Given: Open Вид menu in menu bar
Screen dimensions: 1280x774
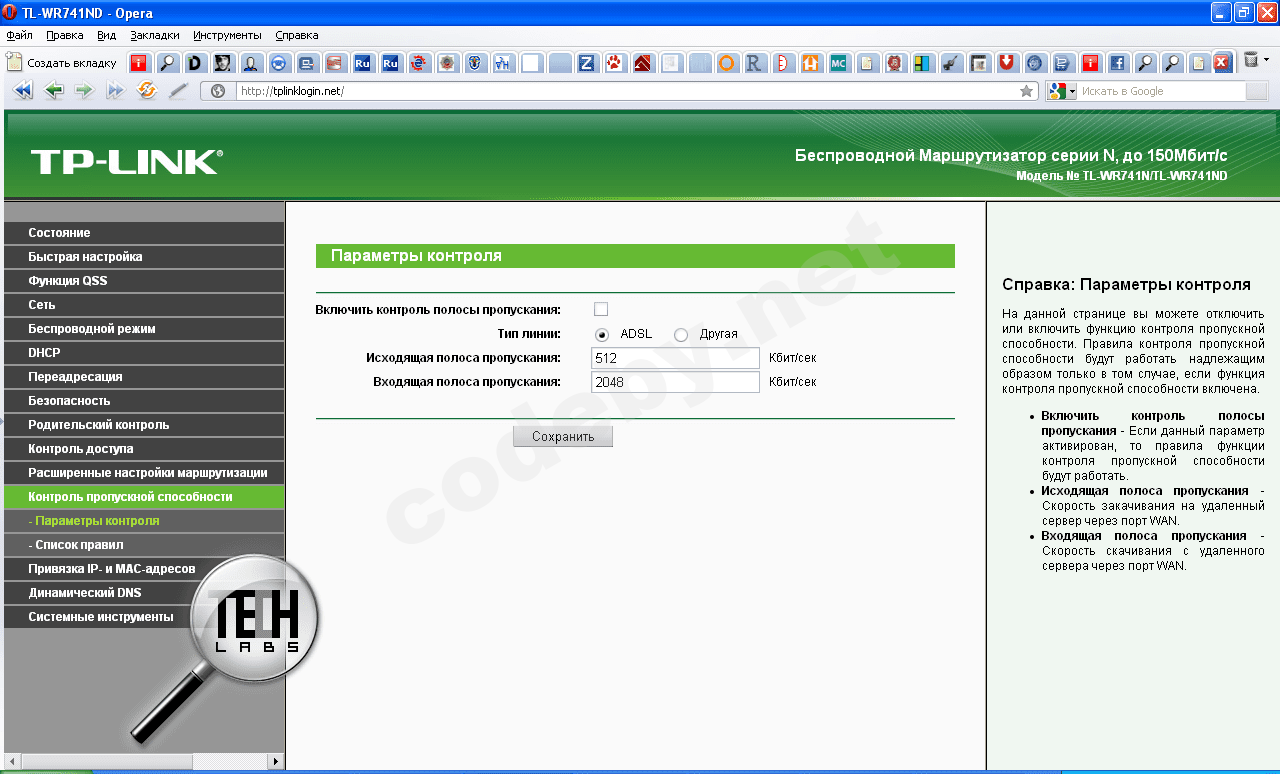Looking at the screenshot, I should [x=107, y=35].
